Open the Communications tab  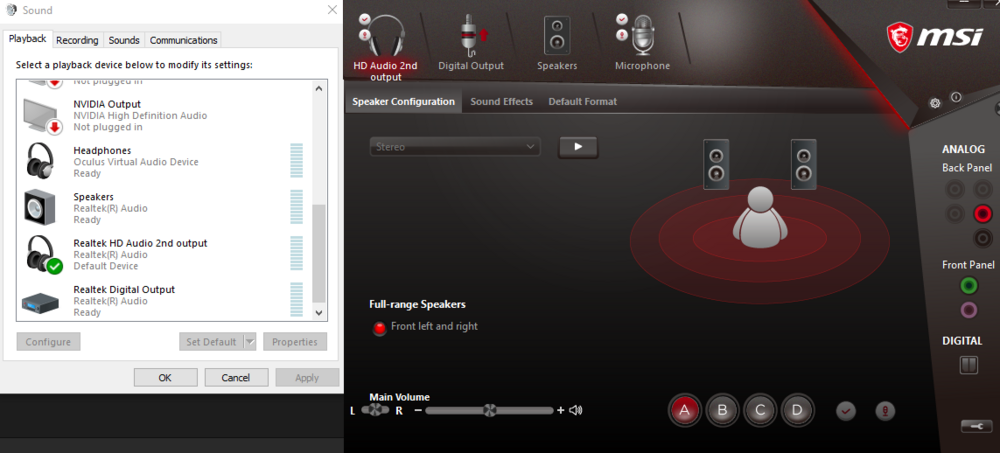183,40
